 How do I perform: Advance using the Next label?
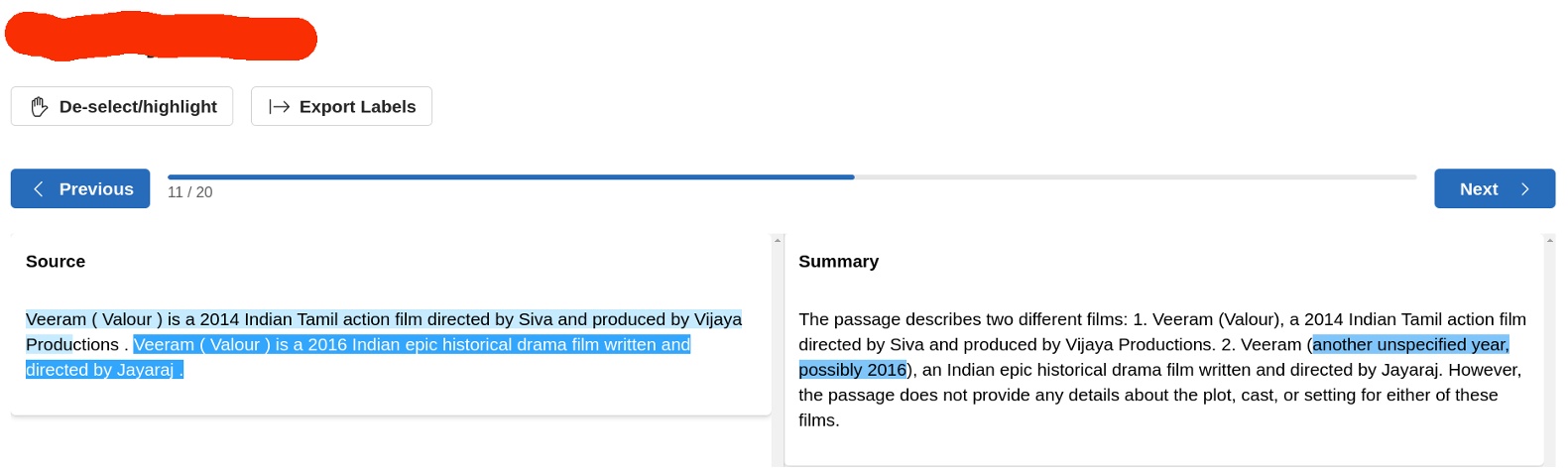(x=1478, y=189)
